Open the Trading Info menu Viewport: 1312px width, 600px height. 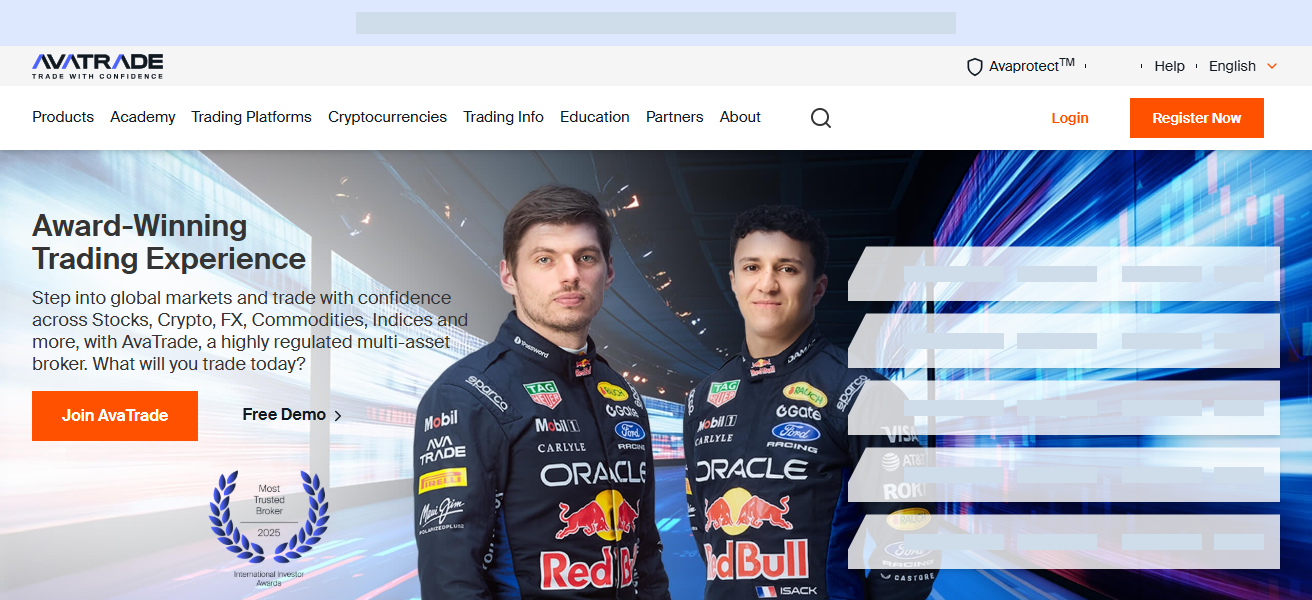pyautogui.click(x=503, y=117)
